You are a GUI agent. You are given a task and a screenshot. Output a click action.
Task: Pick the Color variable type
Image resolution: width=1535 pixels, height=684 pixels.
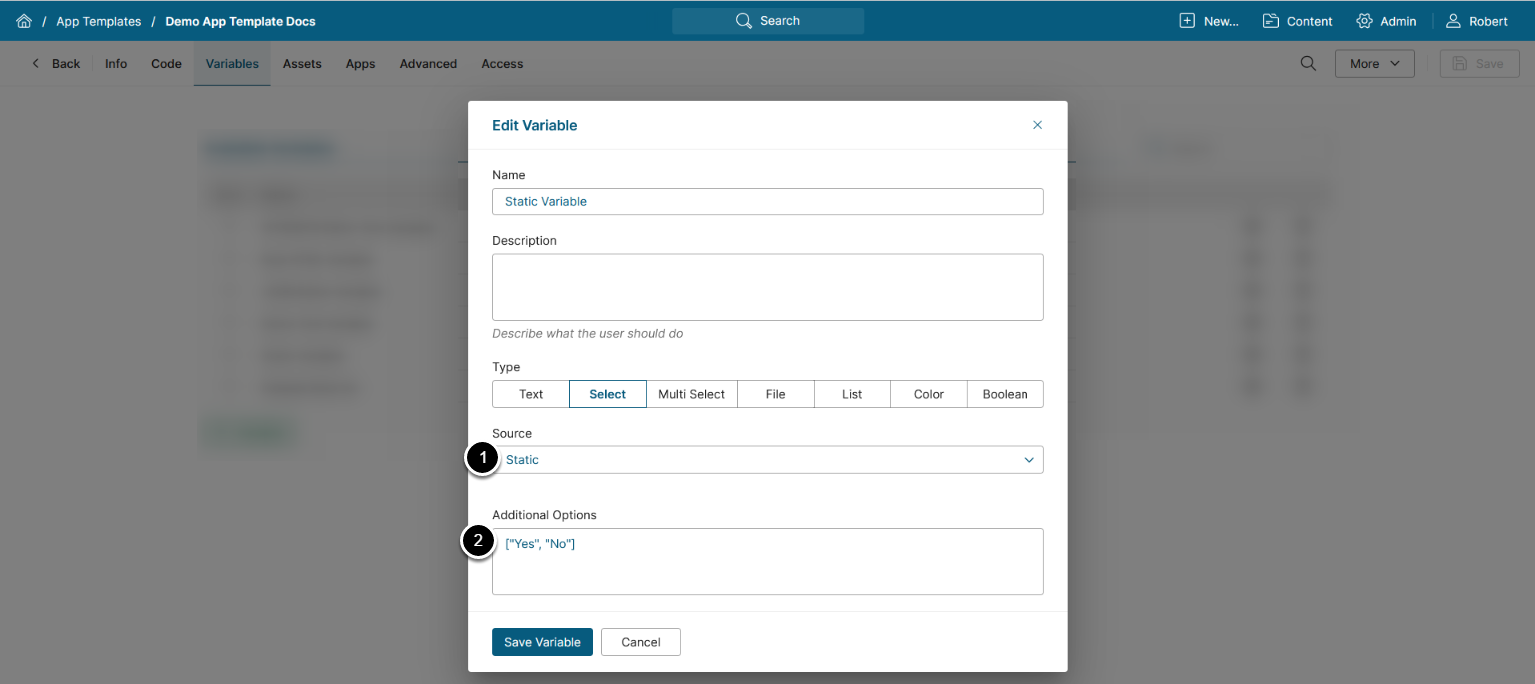click(x=929, y=394)
